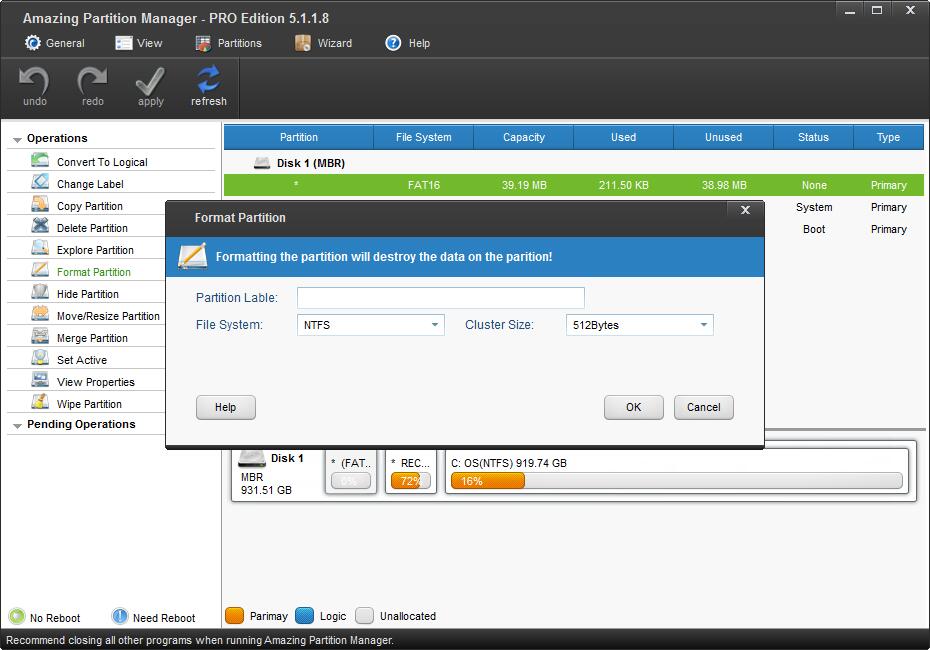Image resolution: width=930 pixels, height=650 pixels.
Task: Click the undo arrow icon
Action: (34, 81)
